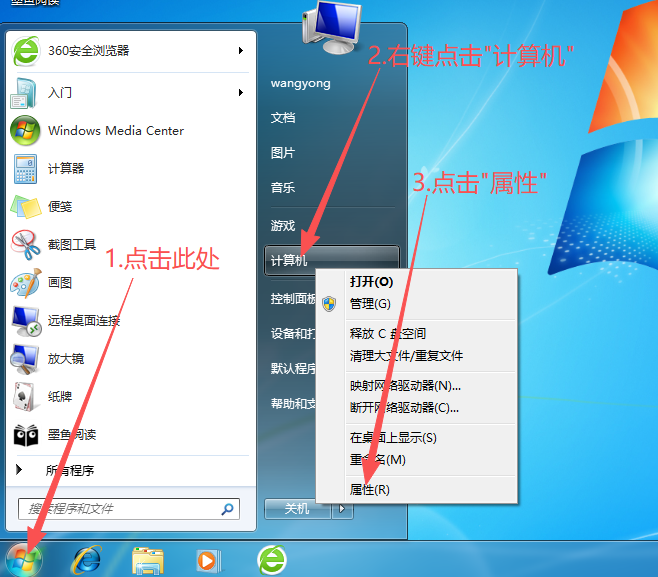Open 默认程序 default programs link

pos(293,368)
